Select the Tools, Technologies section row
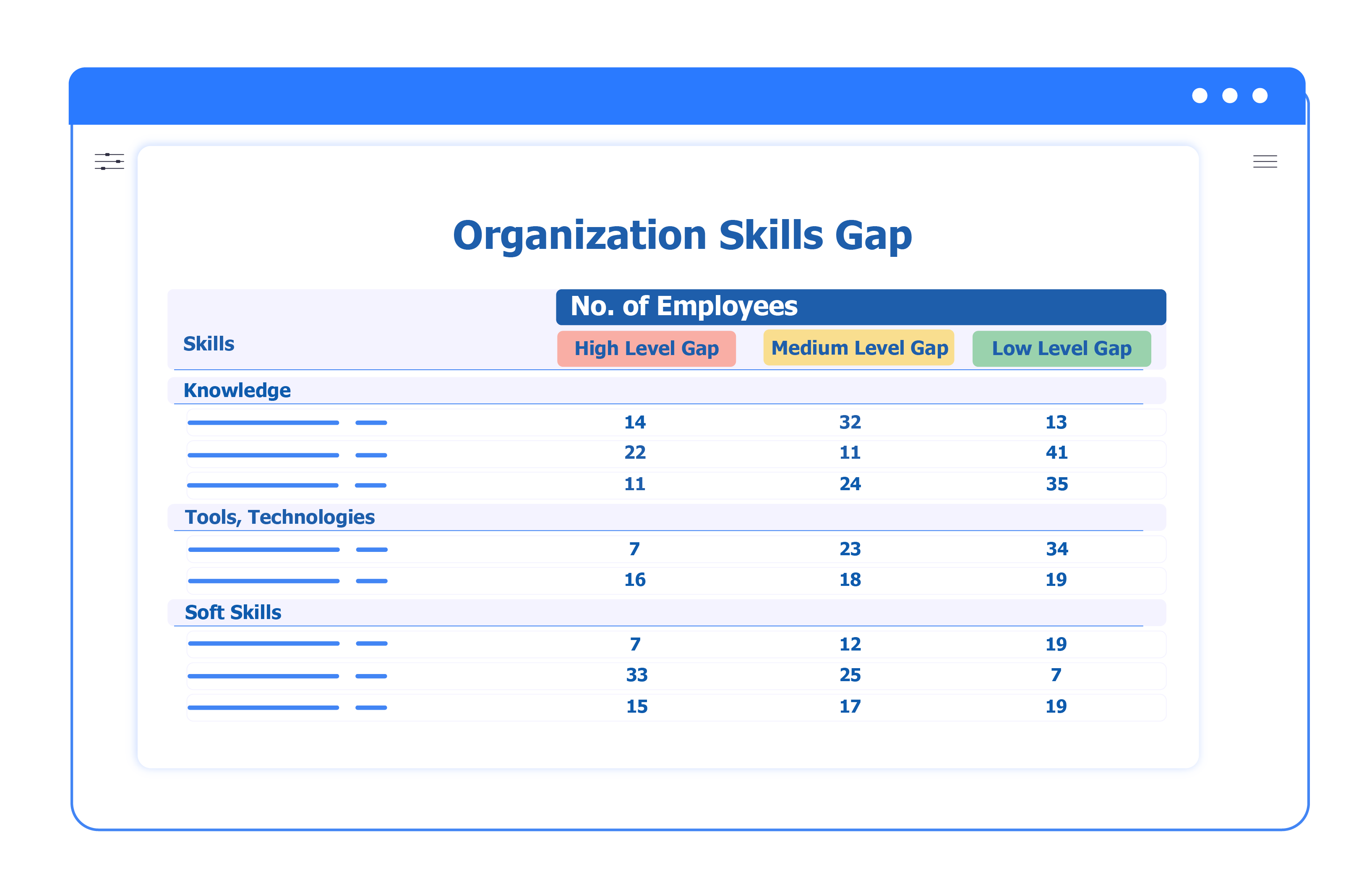Screen dimensions: 1372x878 pos(666,517)
